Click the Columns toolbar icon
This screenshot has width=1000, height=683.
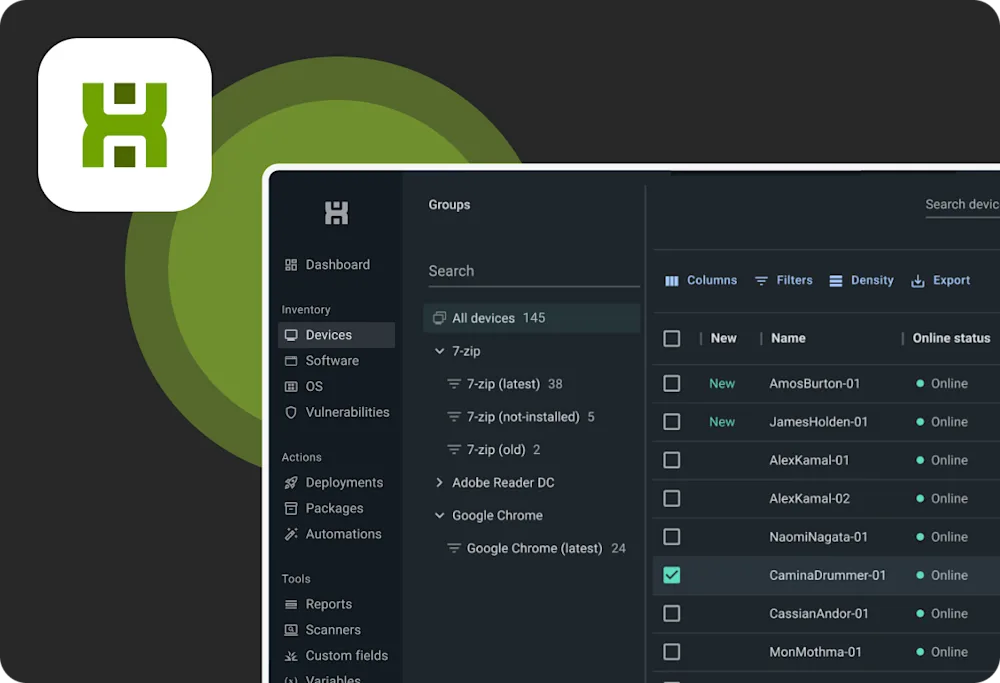tap(672, 281)
